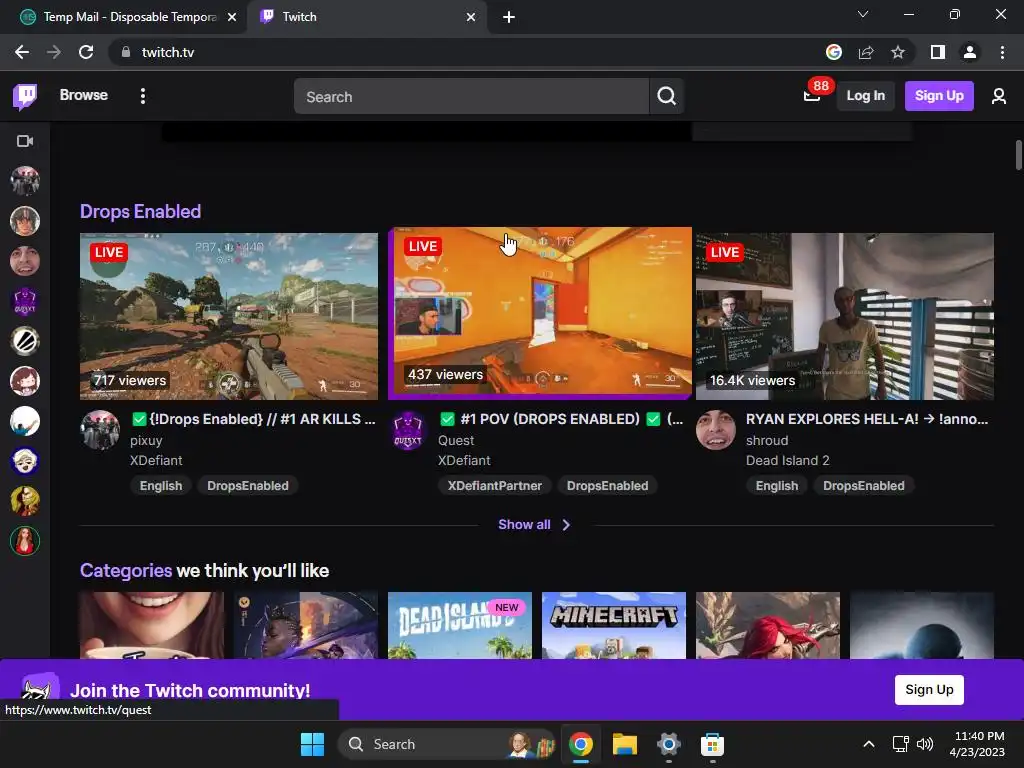Click shroud's channel avatar under third stream
This screenshot has width=1024, height=768.
point(716,430)
